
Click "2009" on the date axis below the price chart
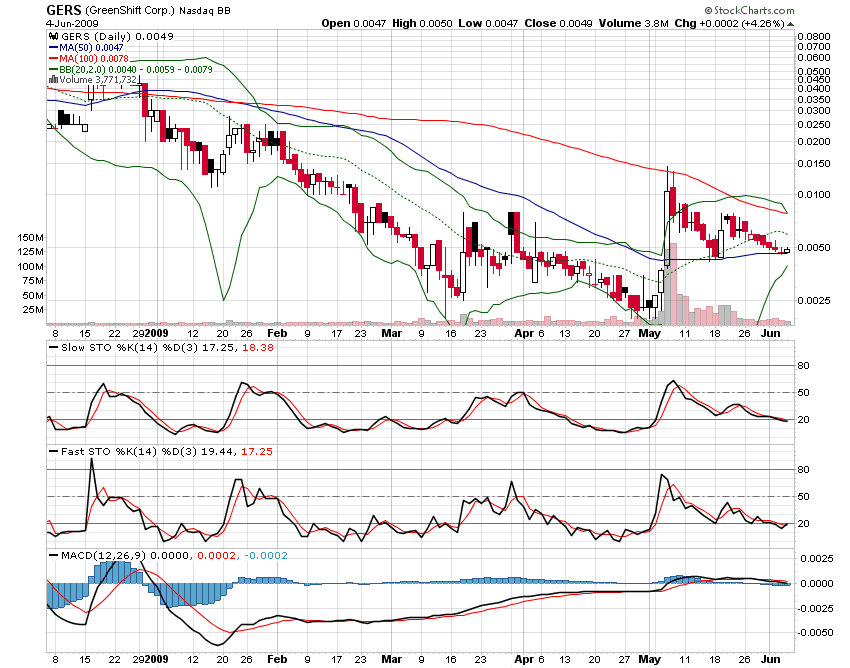[157, 333]
